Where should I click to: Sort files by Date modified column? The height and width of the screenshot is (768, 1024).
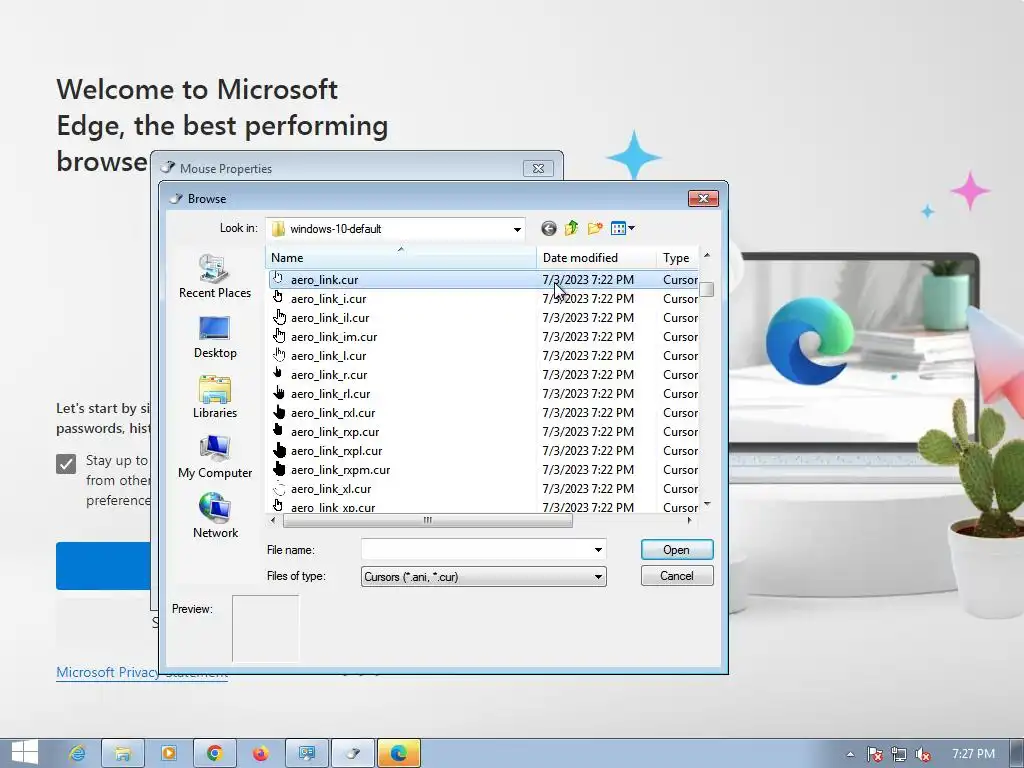(596, 257)
